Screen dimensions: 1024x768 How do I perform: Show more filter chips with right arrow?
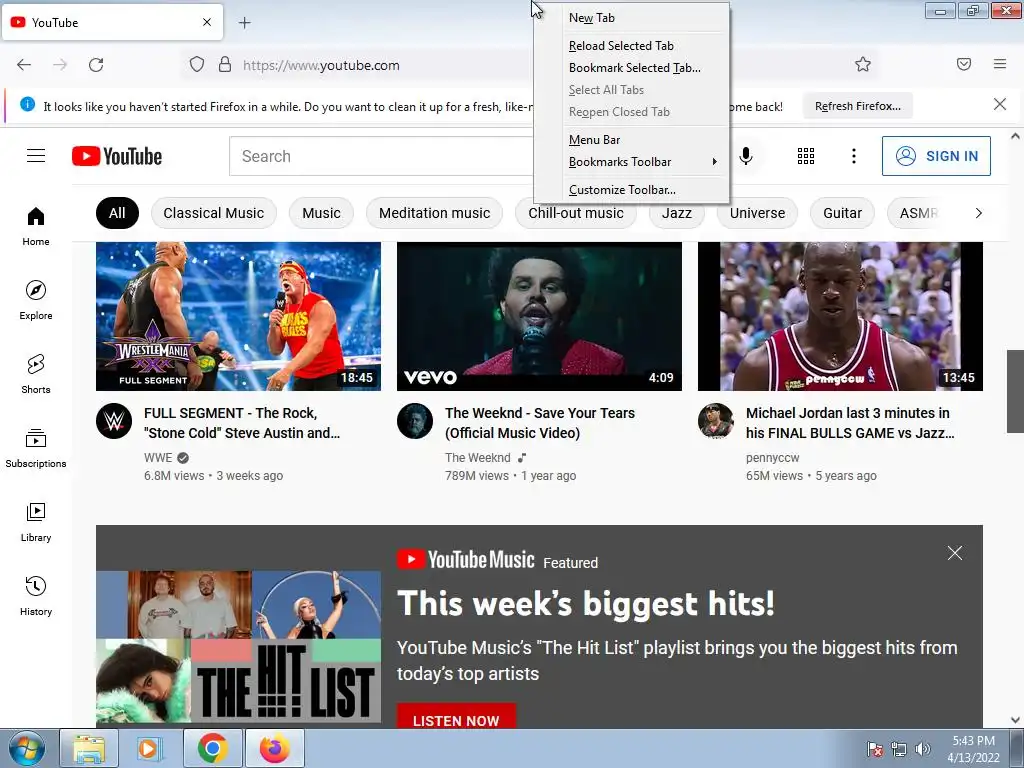pyautogui.click(x=978, y=213)
